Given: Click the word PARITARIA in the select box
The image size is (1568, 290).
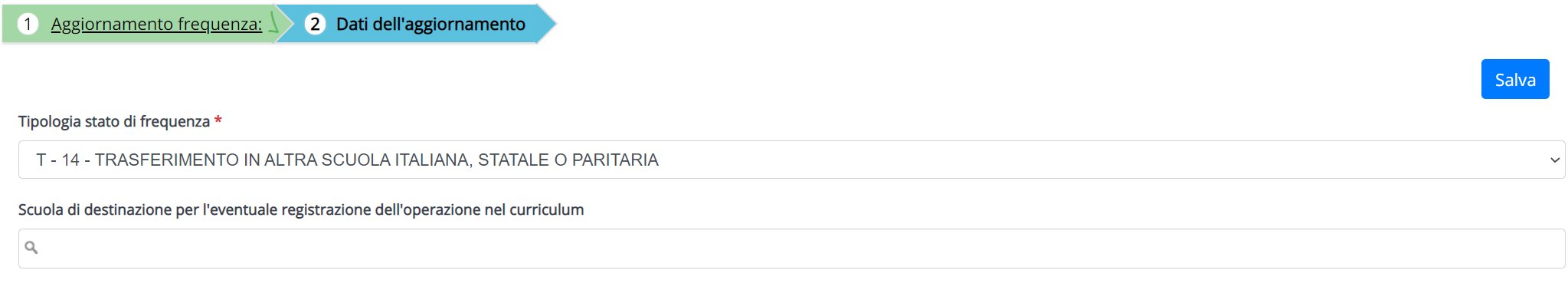Looking at the screenshot, I should 615,160.
